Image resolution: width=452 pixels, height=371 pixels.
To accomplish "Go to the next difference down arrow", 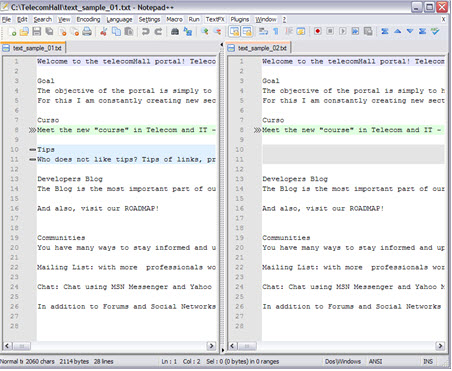I will [410, 32].
